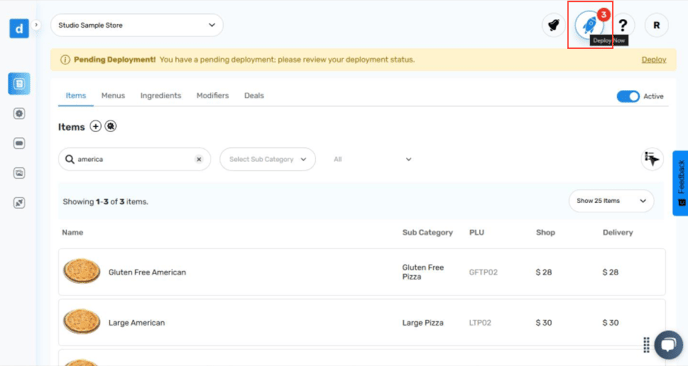Click PLU code GFTP02
688x366 pixels.
[x=483, y=273]
